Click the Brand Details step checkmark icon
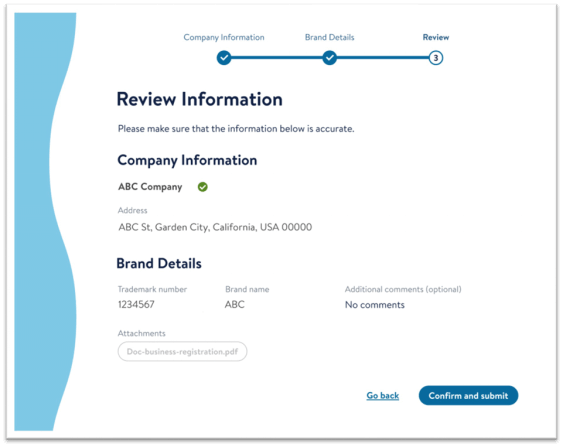 (x=329, y=58)
